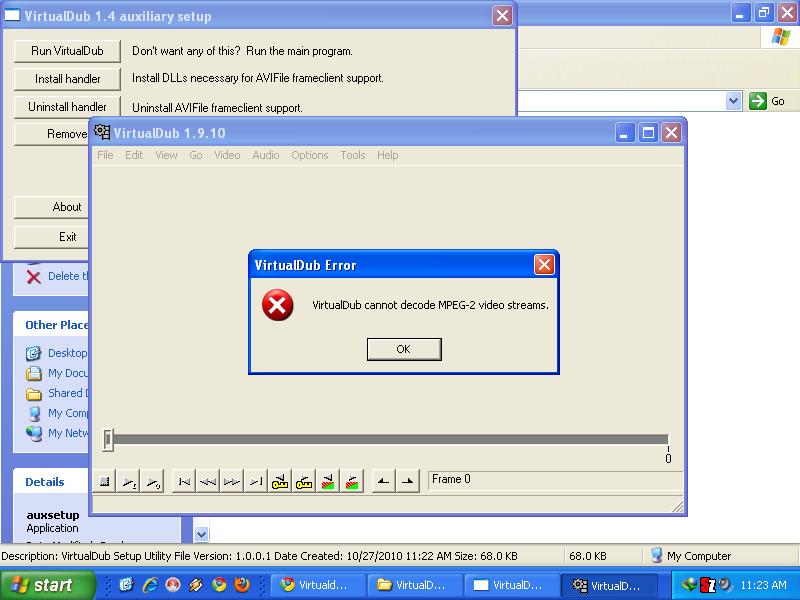
Task: Go to previous keyframe
Action: click(x=280, y=481)
